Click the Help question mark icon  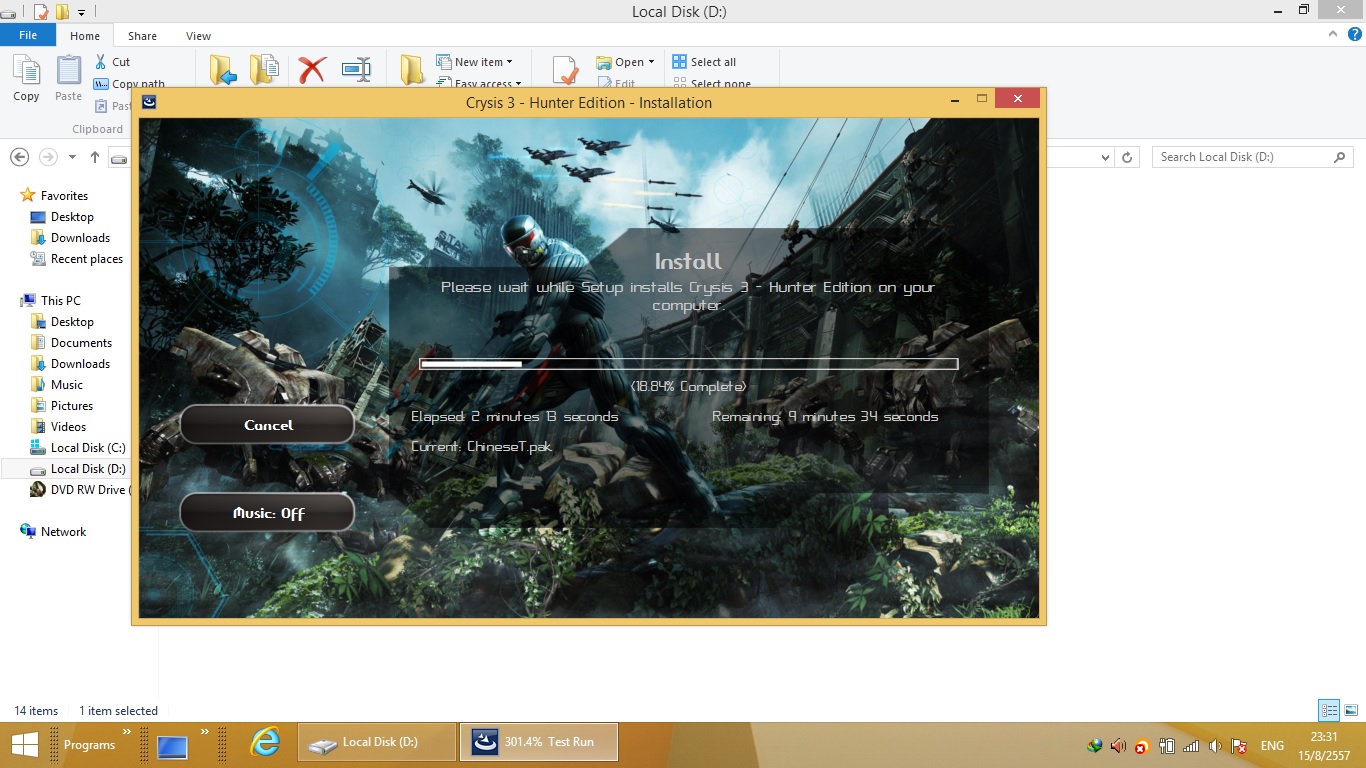click(1355, 35)
